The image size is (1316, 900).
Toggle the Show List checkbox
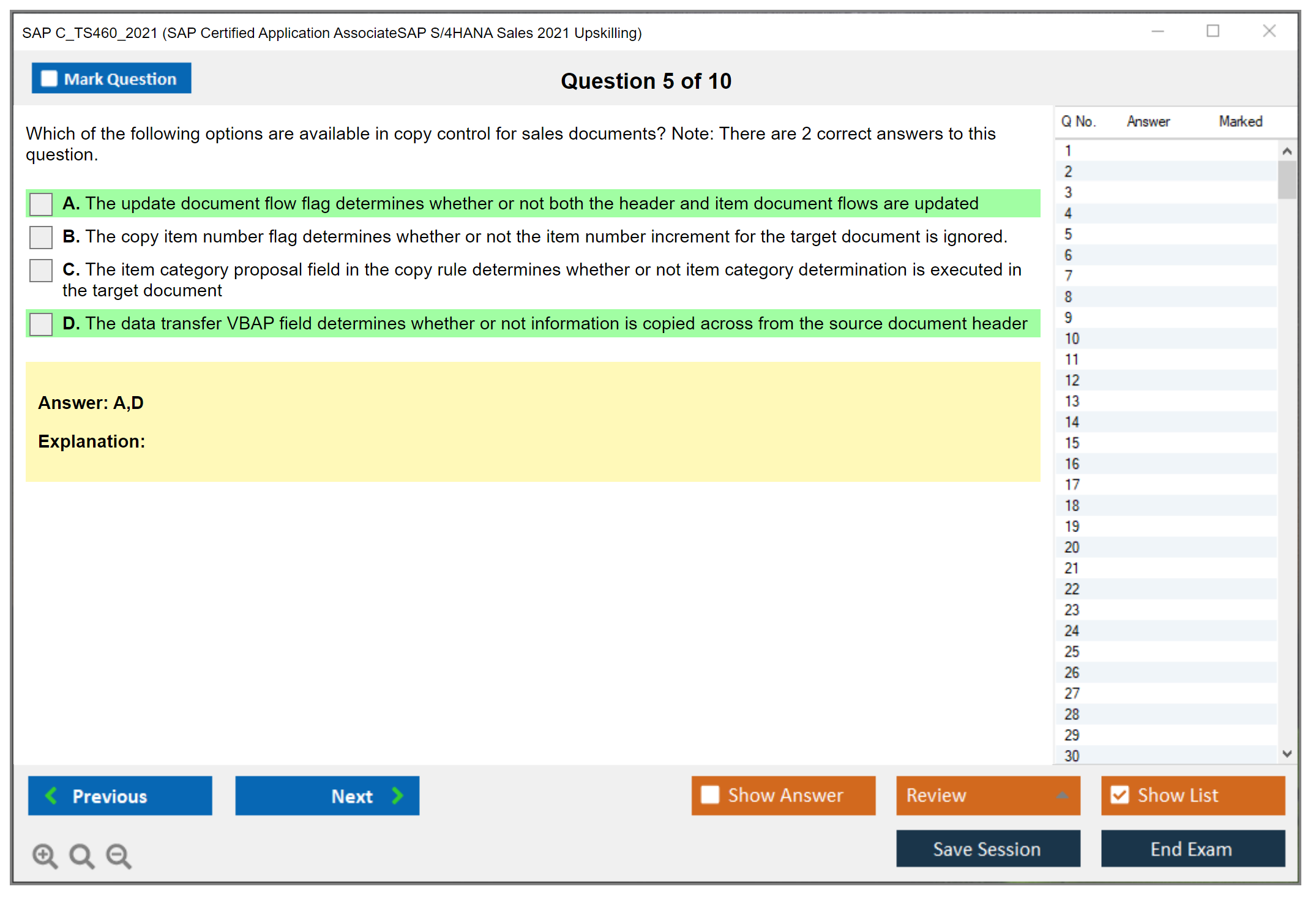[1120, 795]
